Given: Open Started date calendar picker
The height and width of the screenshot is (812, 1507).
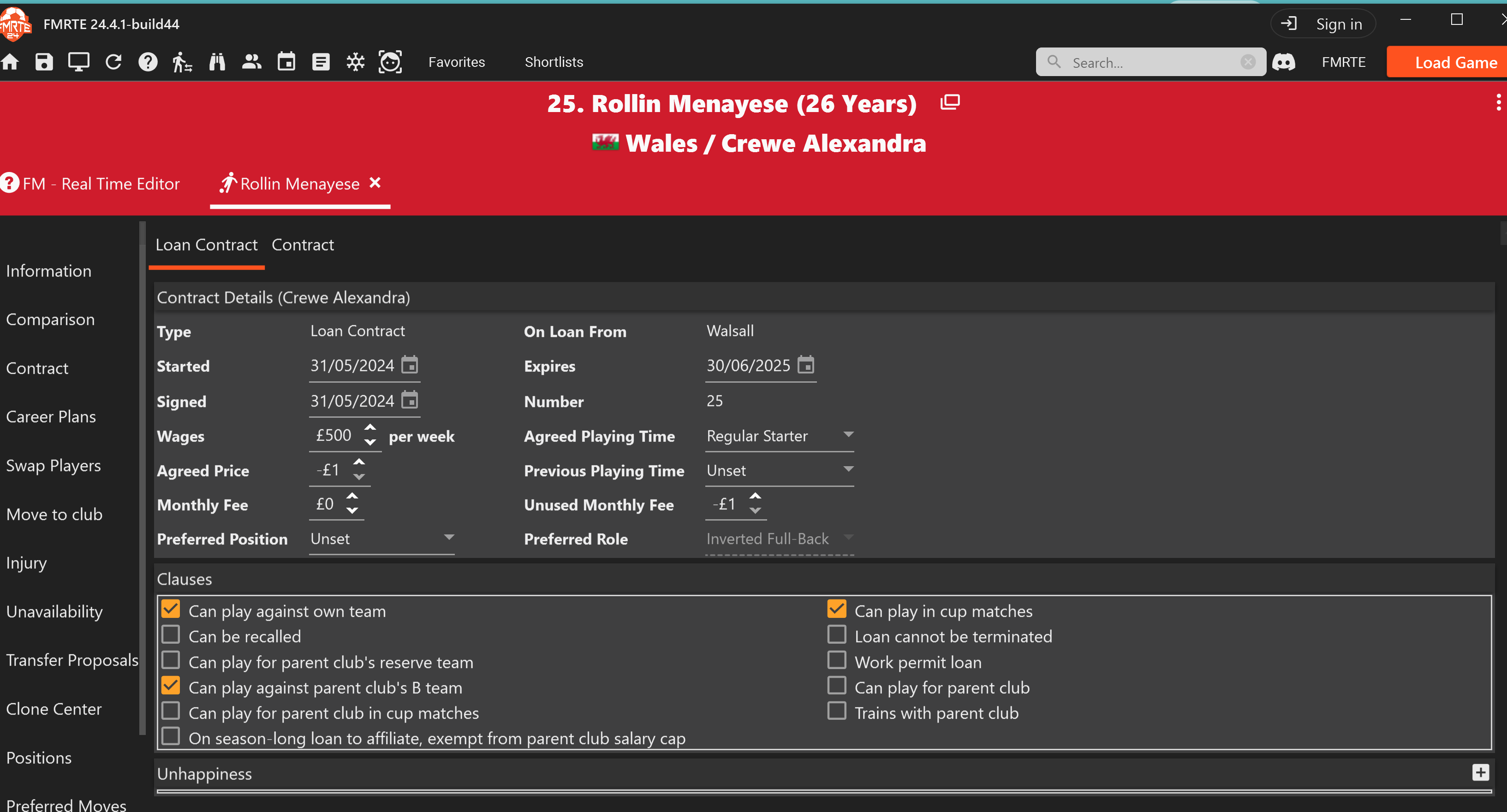Looking at the screenshot, I should point(410,365).
